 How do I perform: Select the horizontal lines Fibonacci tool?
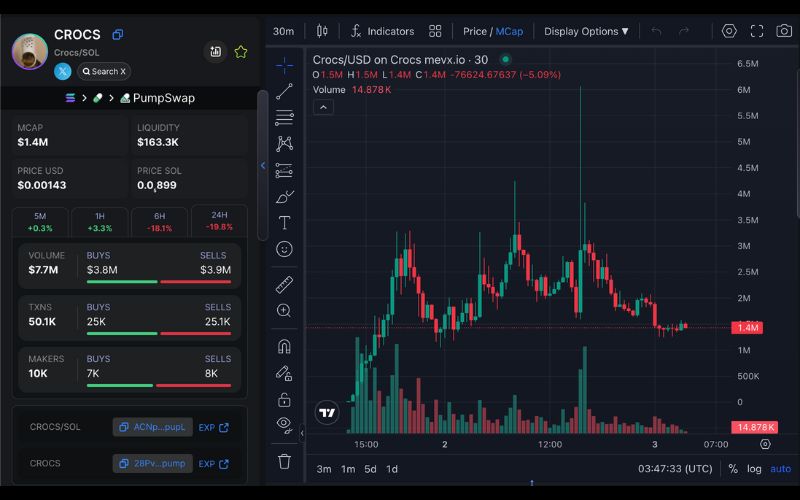click(284, 117)
